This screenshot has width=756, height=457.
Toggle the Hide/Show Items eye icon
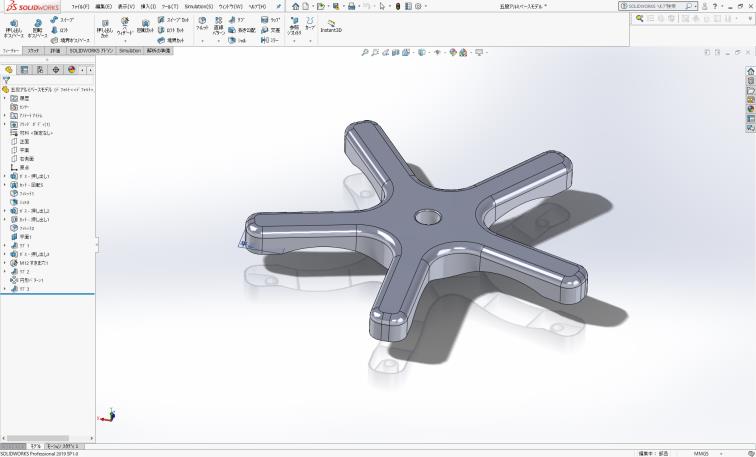point(439,52)
